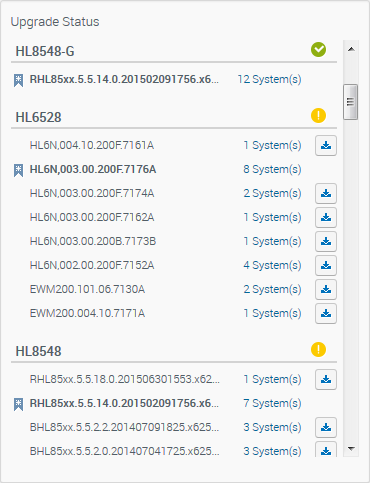370x483 pixels.
Task: Click scrollbar up arrow
Action: click(x=351, y=49)
